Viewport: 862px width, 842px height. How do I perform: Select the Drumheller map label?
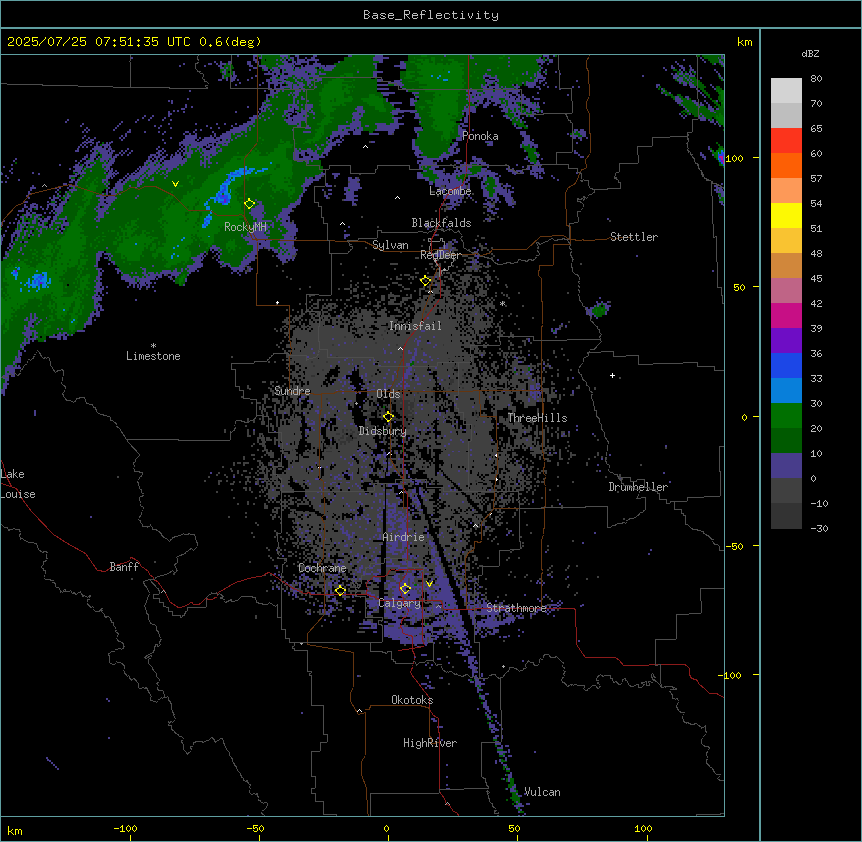(x=638, y=487)
